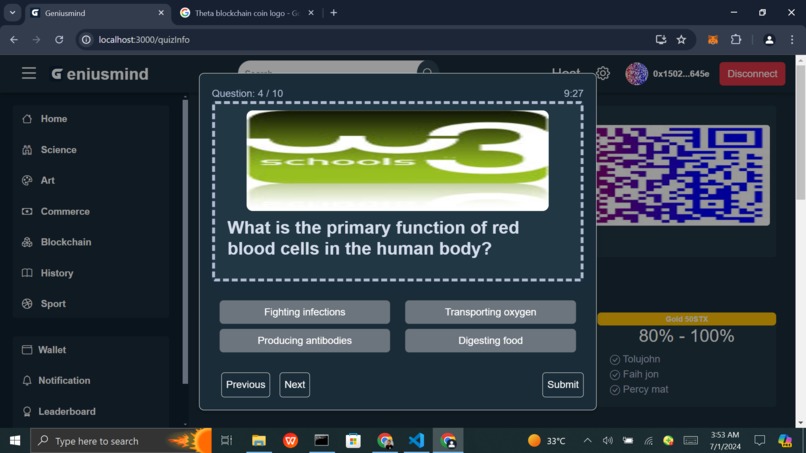Viewport: 806px width, 453px height.
Task: Click the volume speaker tray icon
Action: [x=608, y=441]
